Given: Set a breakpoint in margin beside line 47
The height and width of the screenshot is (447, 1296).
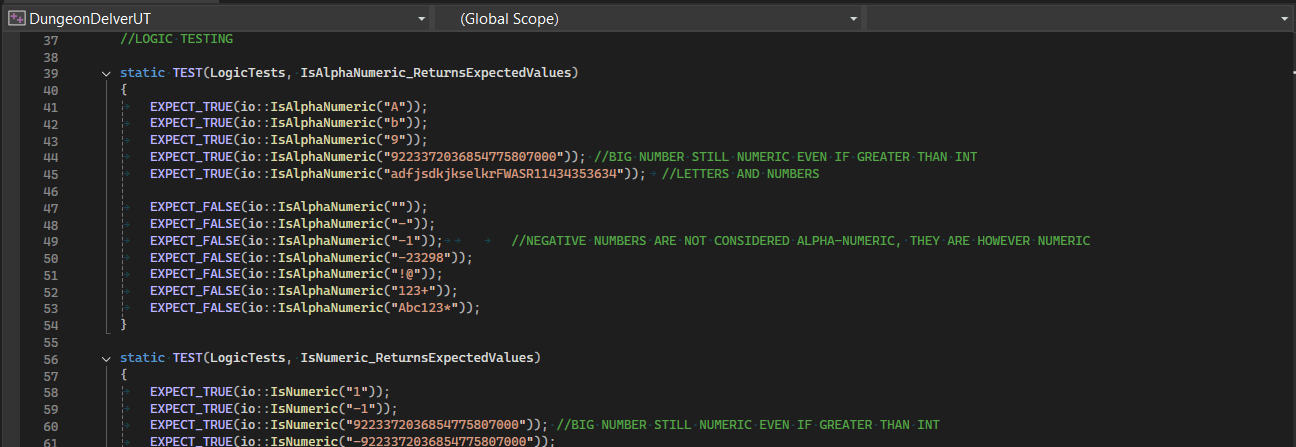Looking at the screenshot, I should tap(10, 208).
